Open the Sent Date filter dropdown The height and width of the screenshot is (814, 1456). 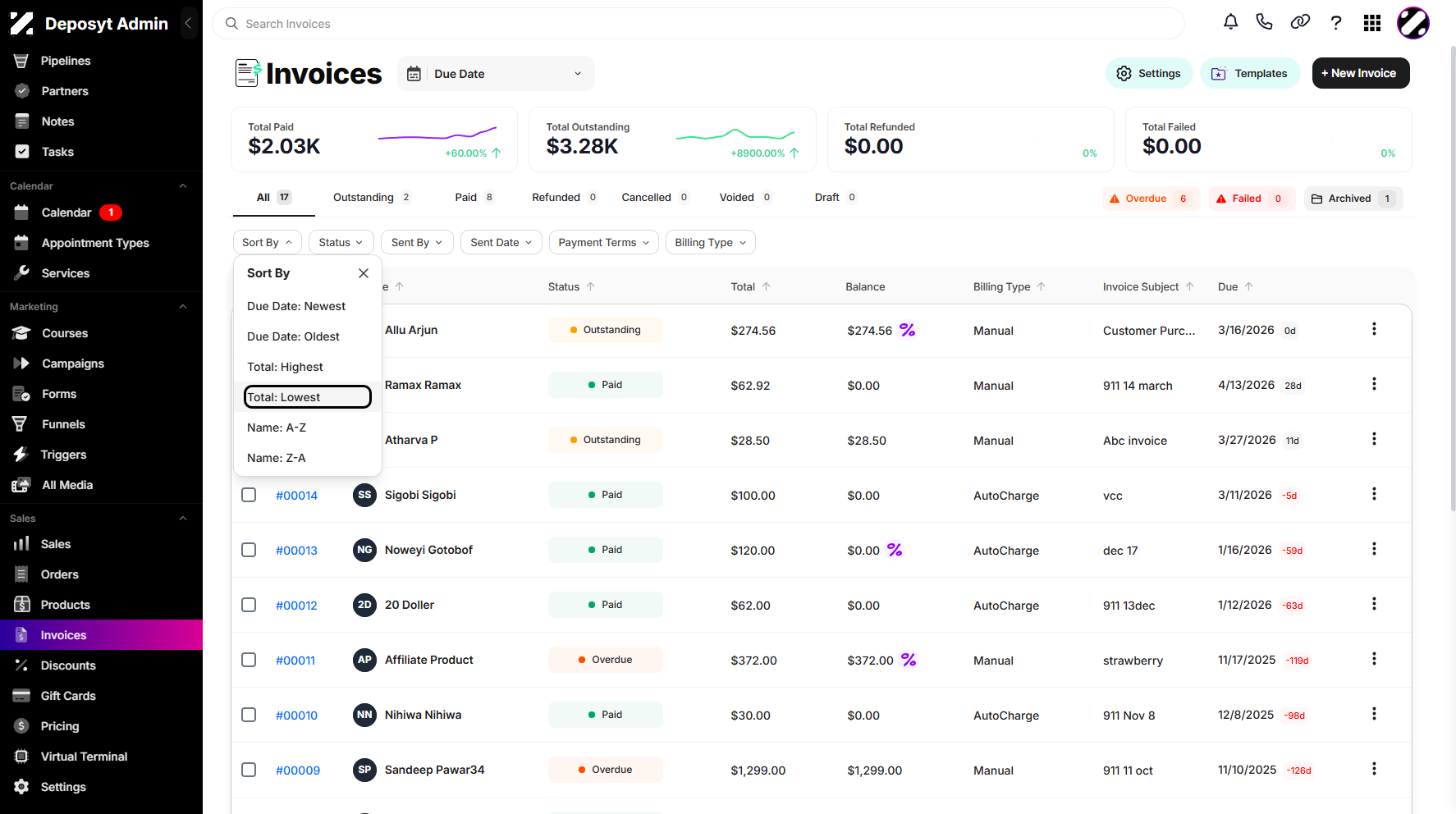tap(501, 242)
